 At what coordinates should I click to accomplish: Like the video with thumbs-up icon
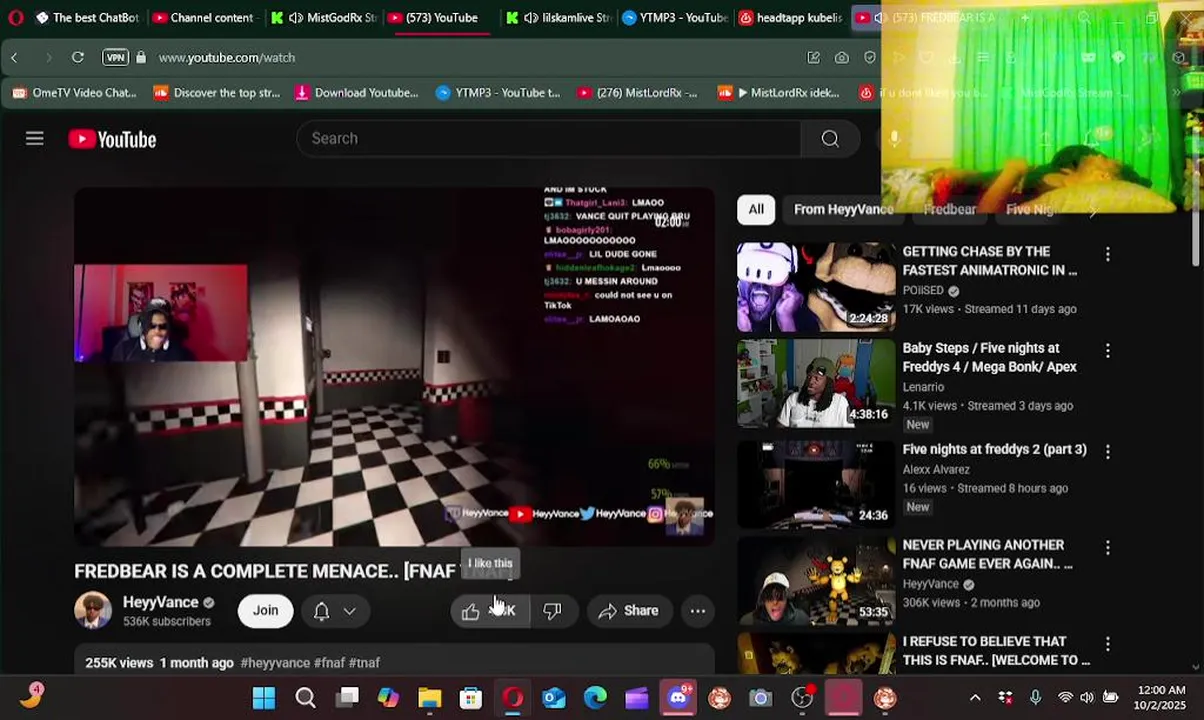[471, 611]
